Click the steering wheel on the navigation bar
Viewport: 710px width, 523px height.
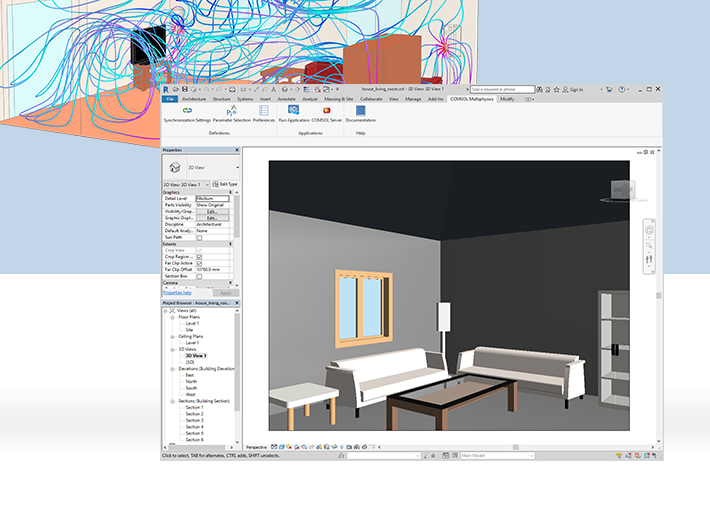coord(649,230)
